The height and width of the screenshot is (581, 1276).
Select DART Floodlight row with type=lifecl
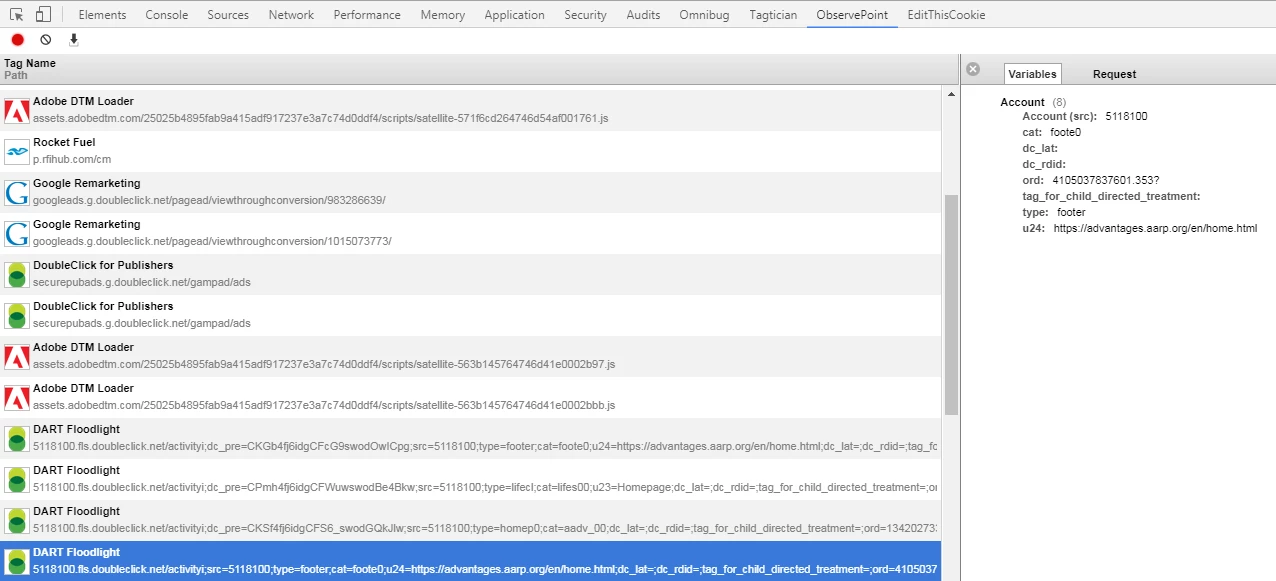pyautogui.click(x=471, y=479)
